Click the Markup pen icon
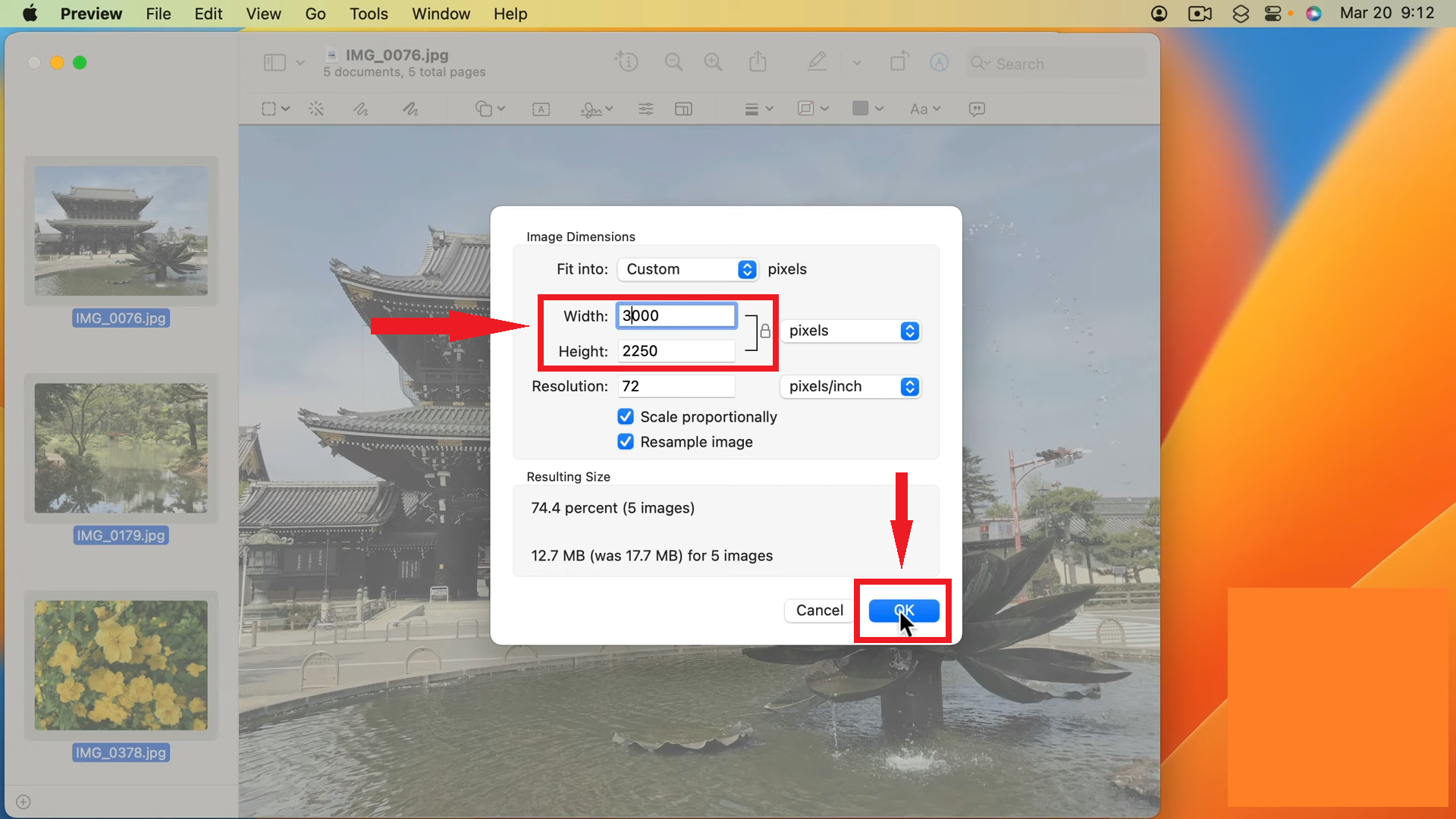The image size is (1456, 819). [817, 62]
